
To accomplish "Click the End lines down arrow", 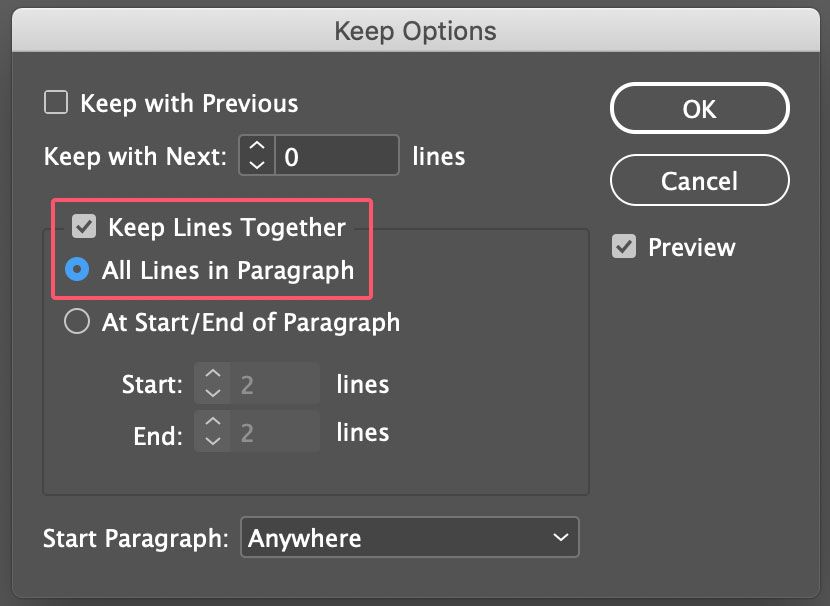I will (212, 441).
